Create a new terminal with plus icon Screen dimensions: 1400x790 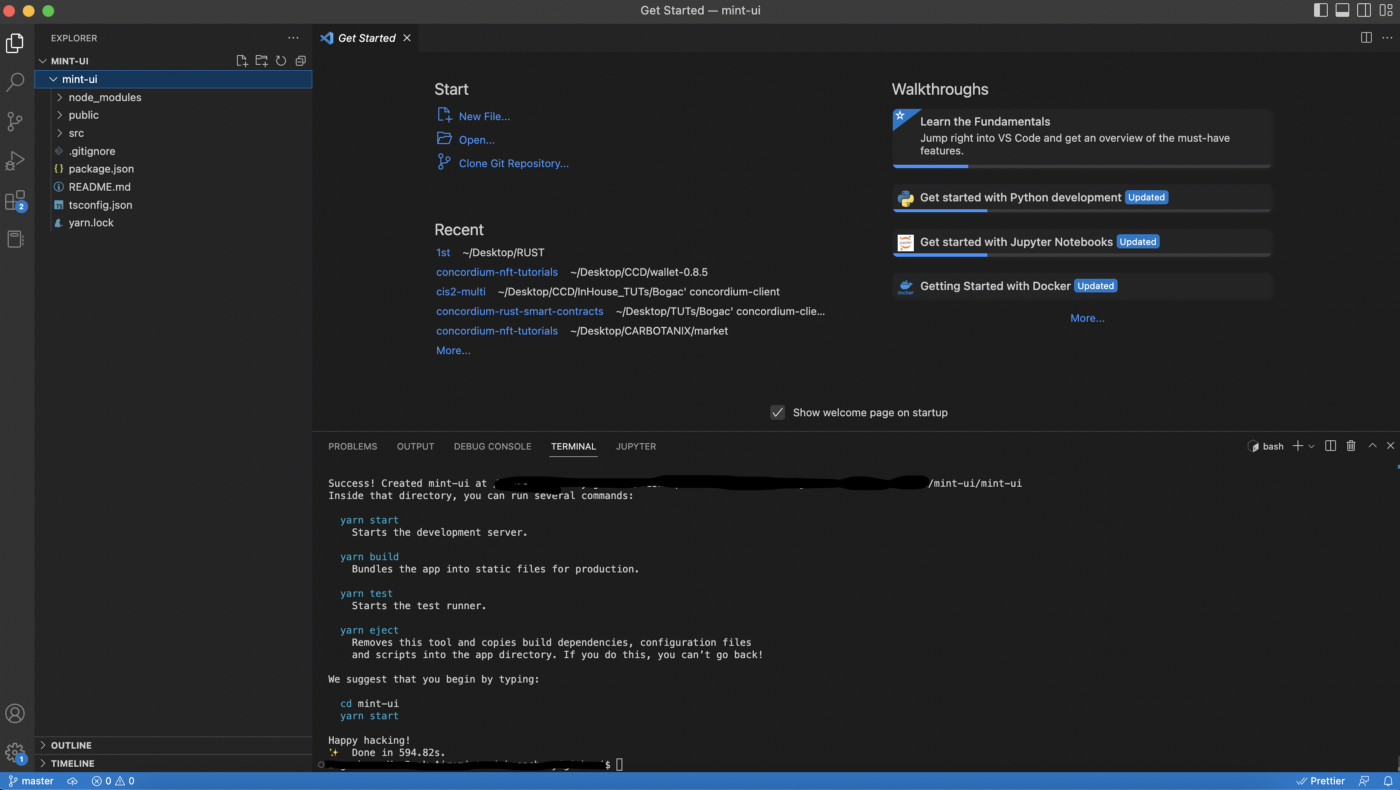coord(1297,446)
